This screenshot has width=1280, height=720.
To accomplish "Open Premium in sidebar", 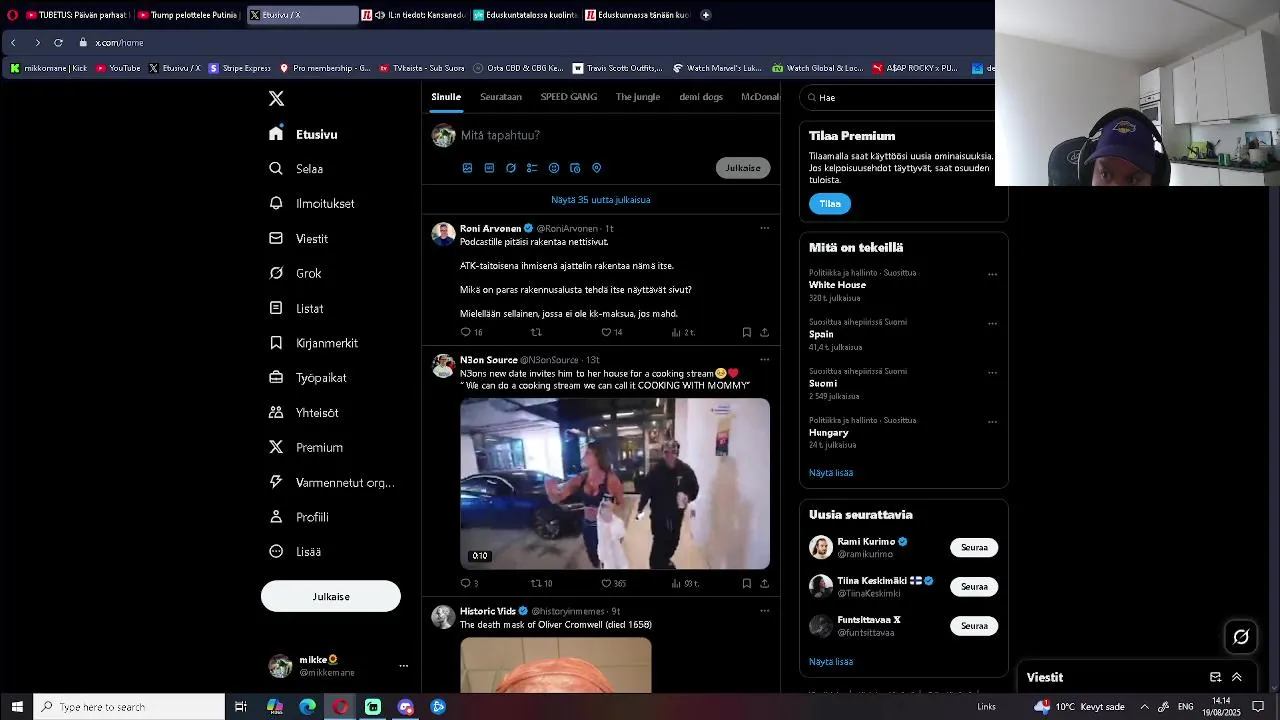I will 306,447.
